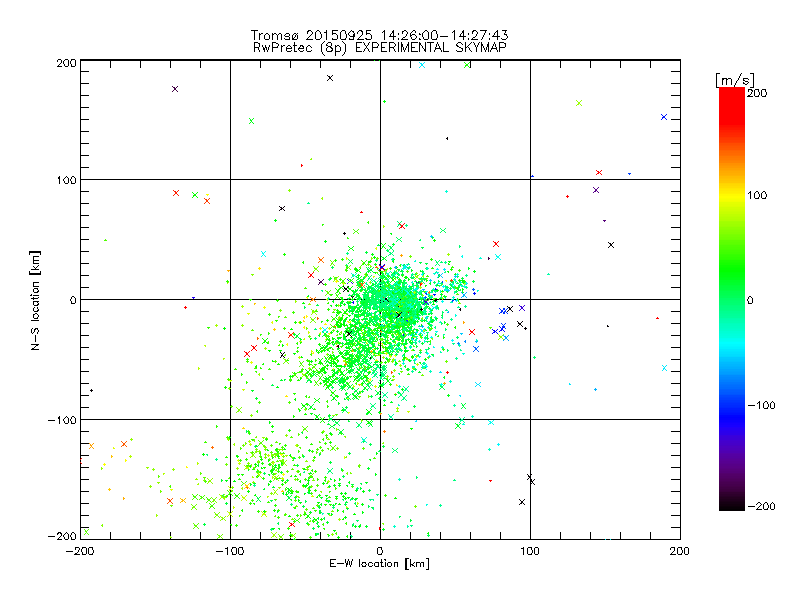Click the yellow-green X marker in top-right cell
The height and width of the screenshot is (600, 800).
(x=579, y=103)
